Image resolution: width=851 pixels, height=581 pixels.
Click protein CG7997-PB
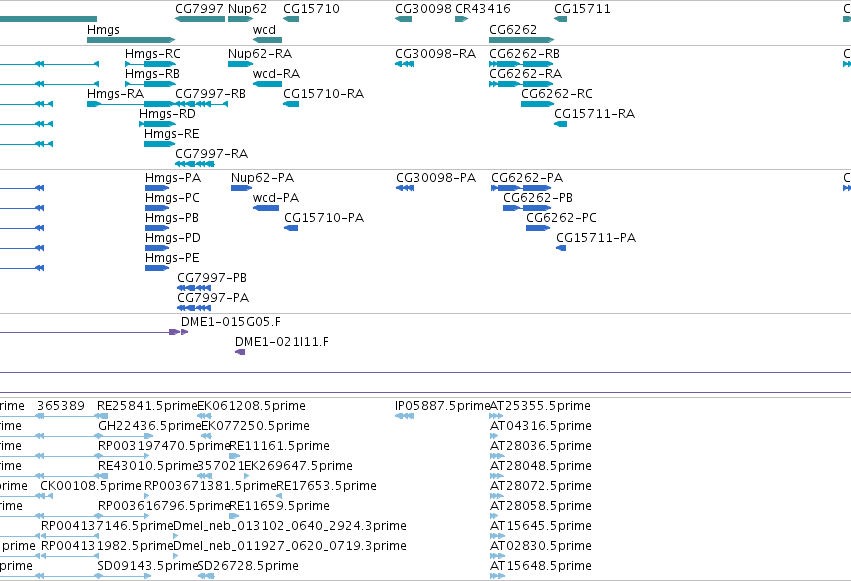[194, 288]
